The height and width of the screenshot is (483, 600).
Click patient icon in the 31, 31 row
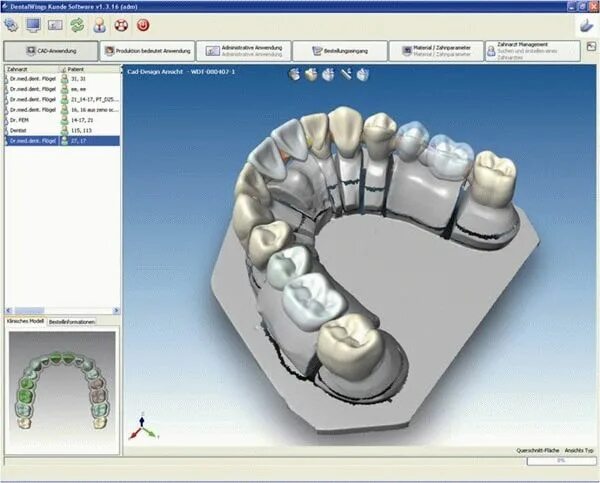(x=64, y=78)
